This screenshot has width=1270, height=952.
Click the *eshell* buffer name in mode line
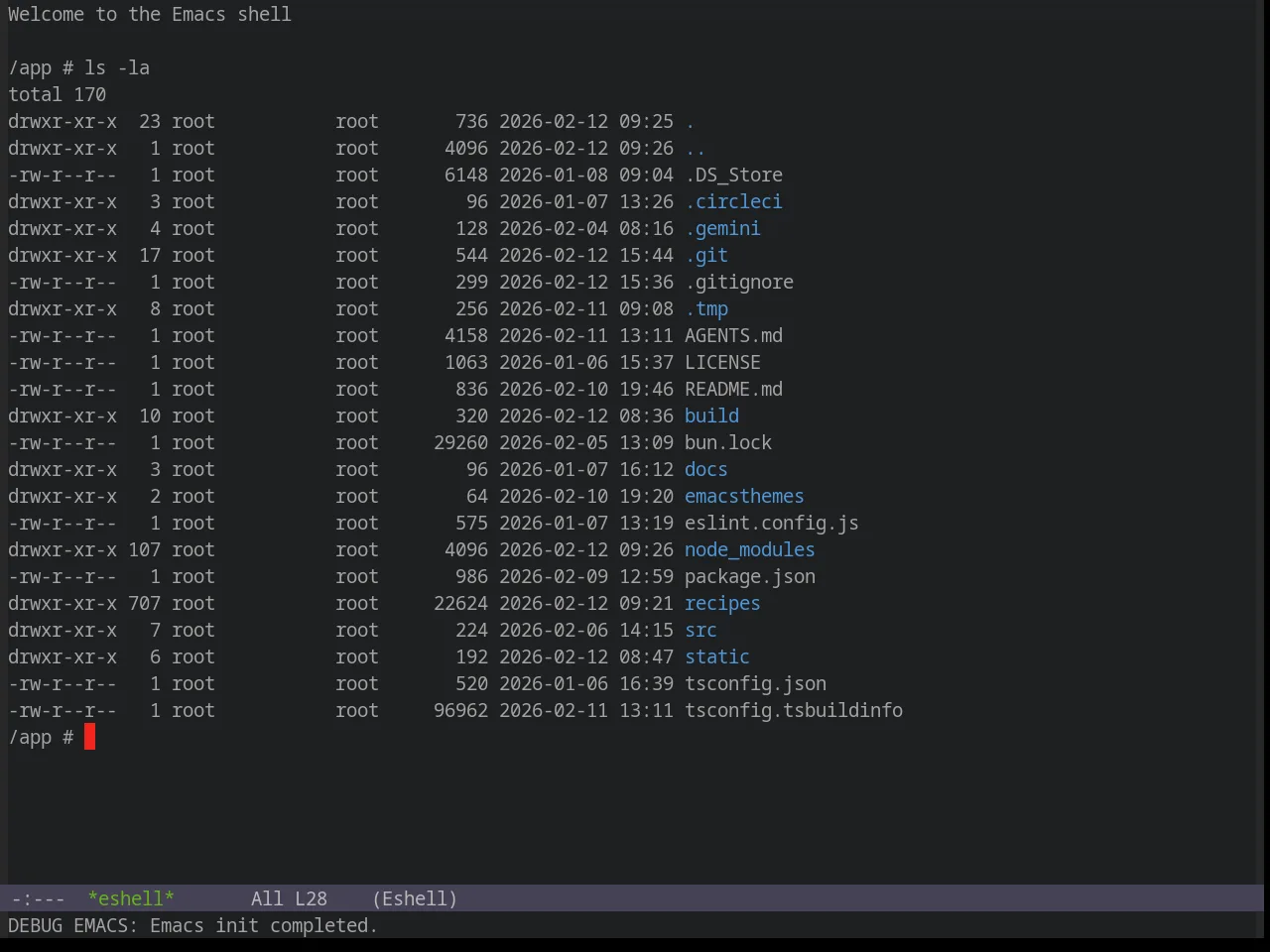click(130, 898)
